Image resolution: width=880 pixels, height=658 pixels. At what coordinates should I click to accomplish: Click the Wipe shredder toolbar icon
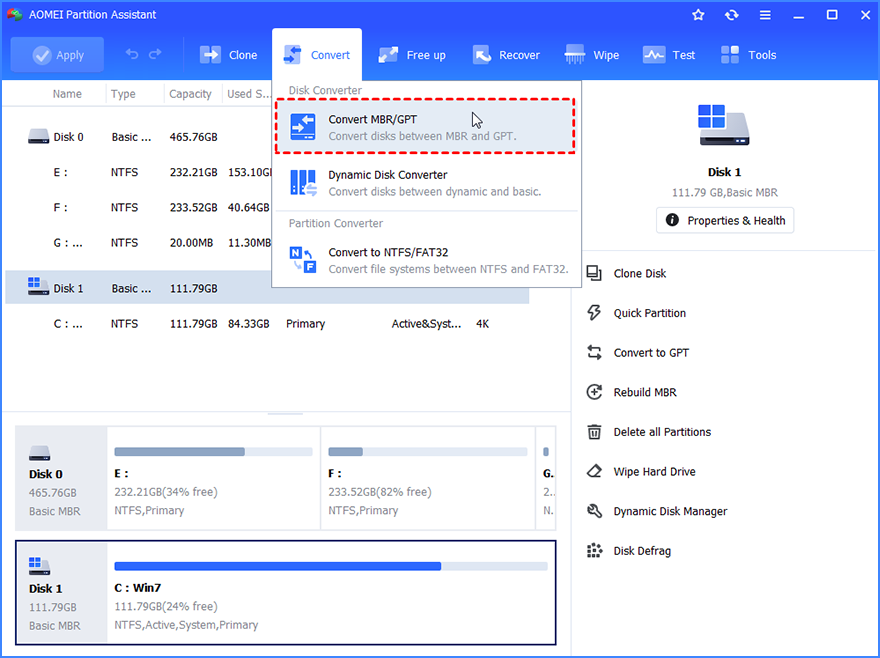[x=575, y=55]
